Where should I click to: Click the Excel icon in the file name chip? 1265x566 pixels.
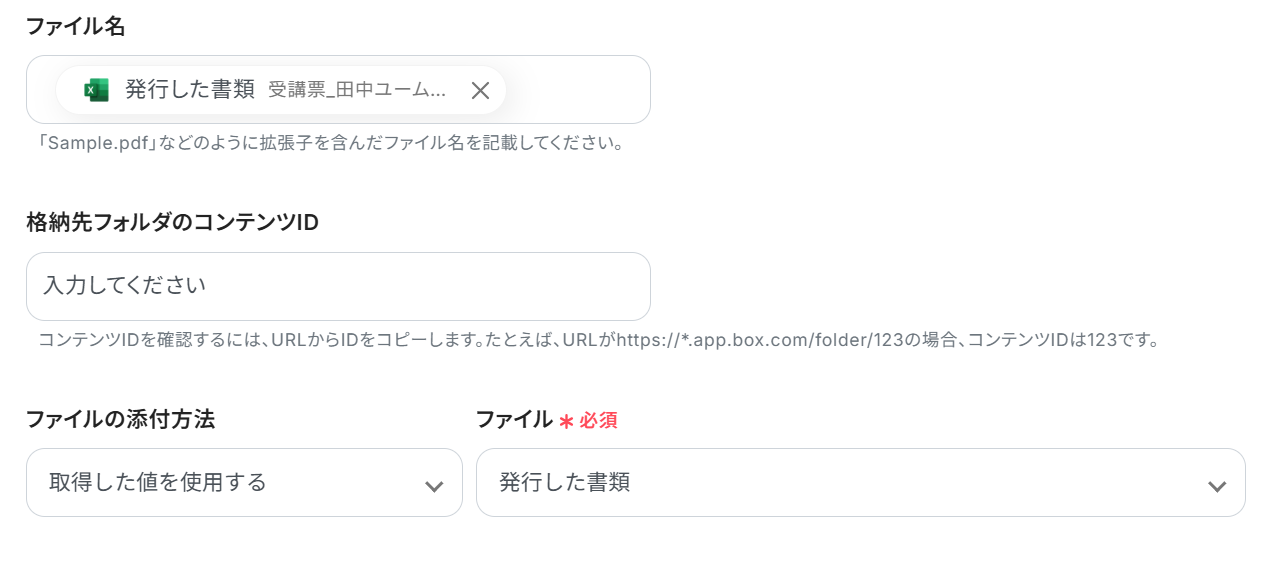[x=96, y=90]
